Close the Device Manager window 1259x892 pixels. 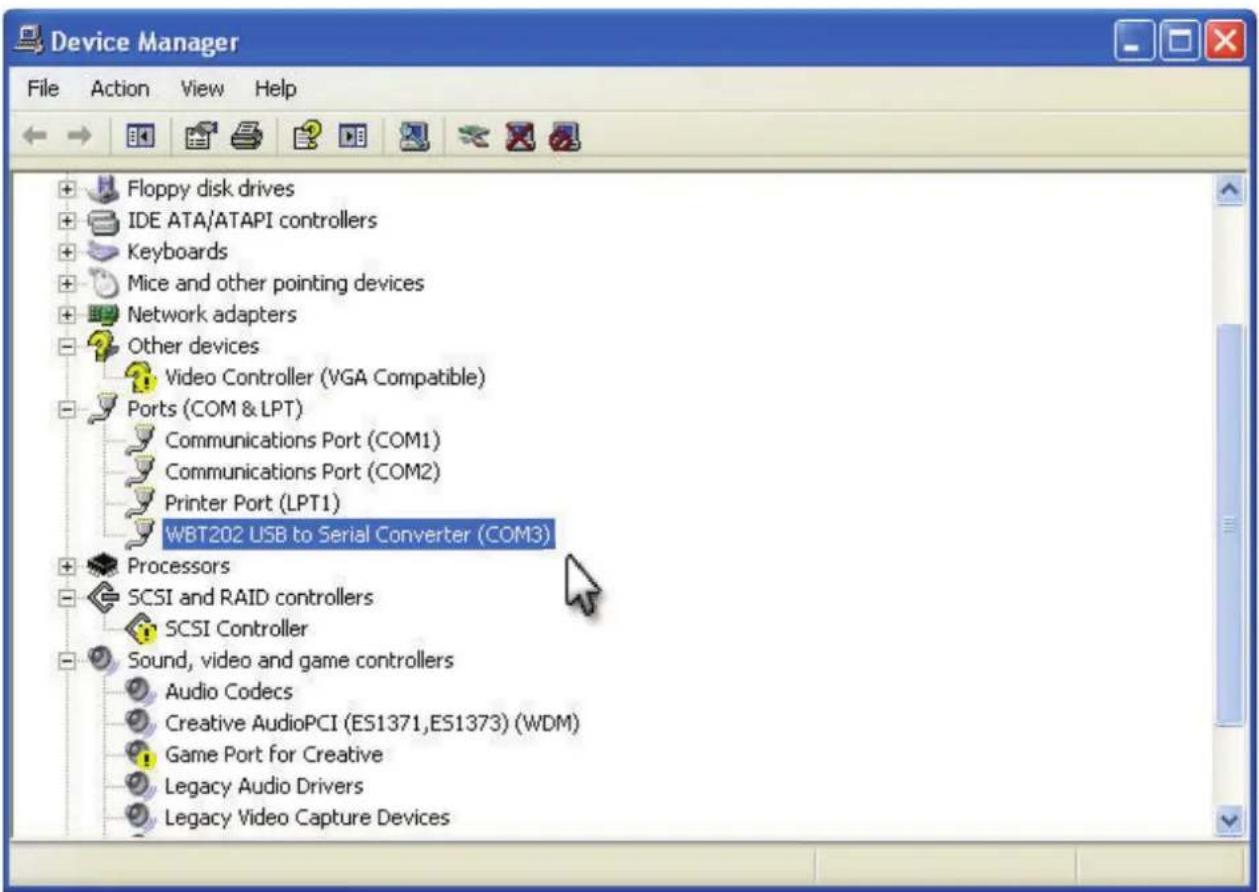click(x=1224, y=41)
